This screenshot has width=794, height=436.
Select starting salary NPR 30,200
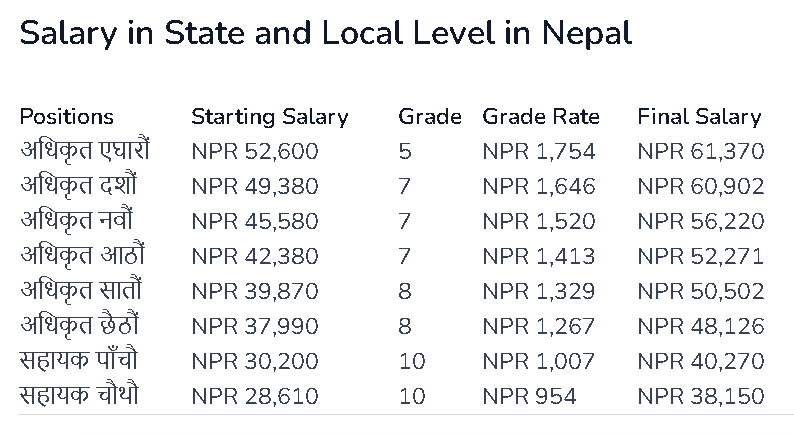254,361
